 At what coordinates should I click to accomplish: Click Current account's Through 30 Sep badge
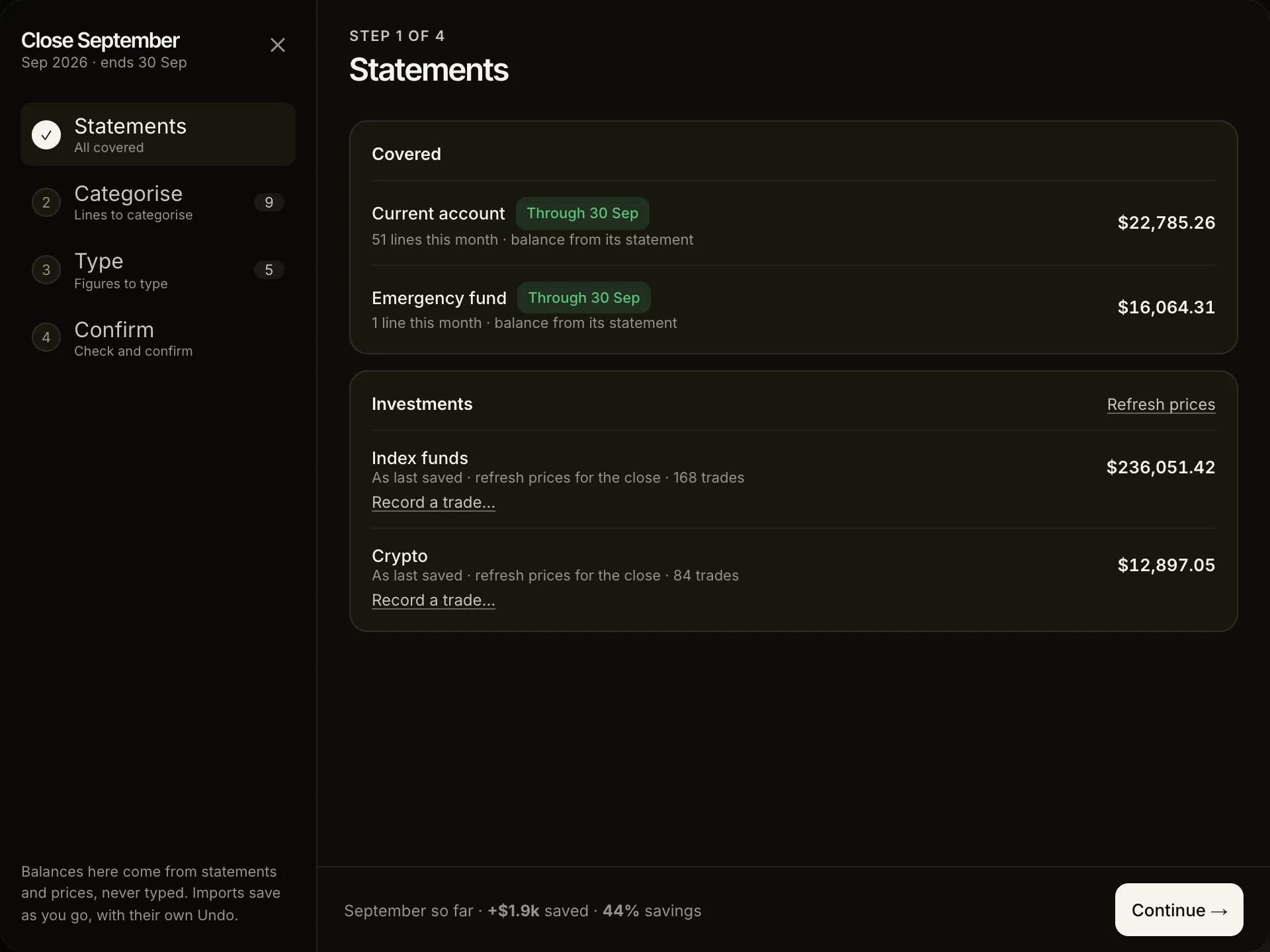click(x=583, y=214)
